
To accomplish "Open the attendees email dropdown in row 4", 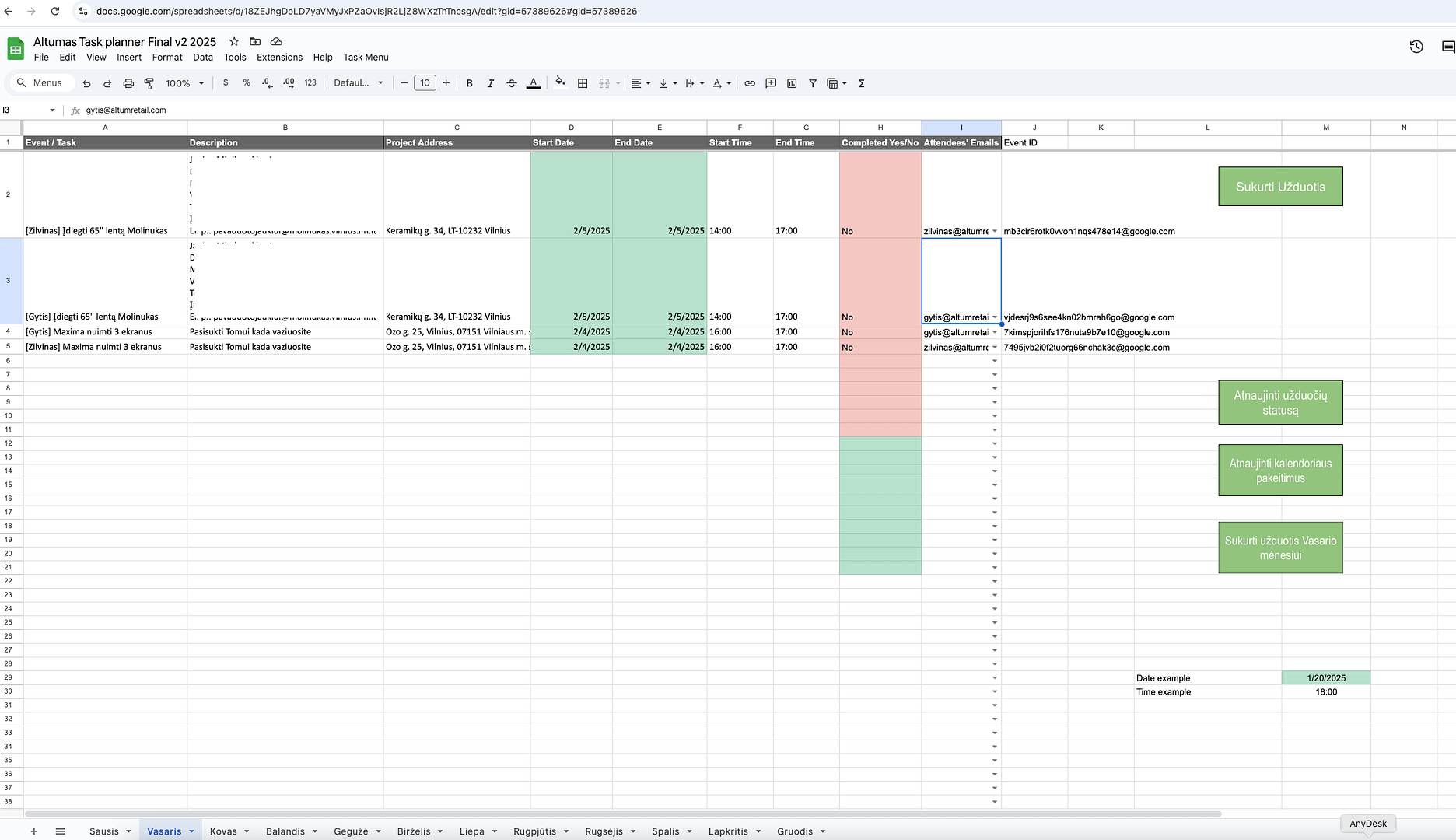I will tap(995, 332).
